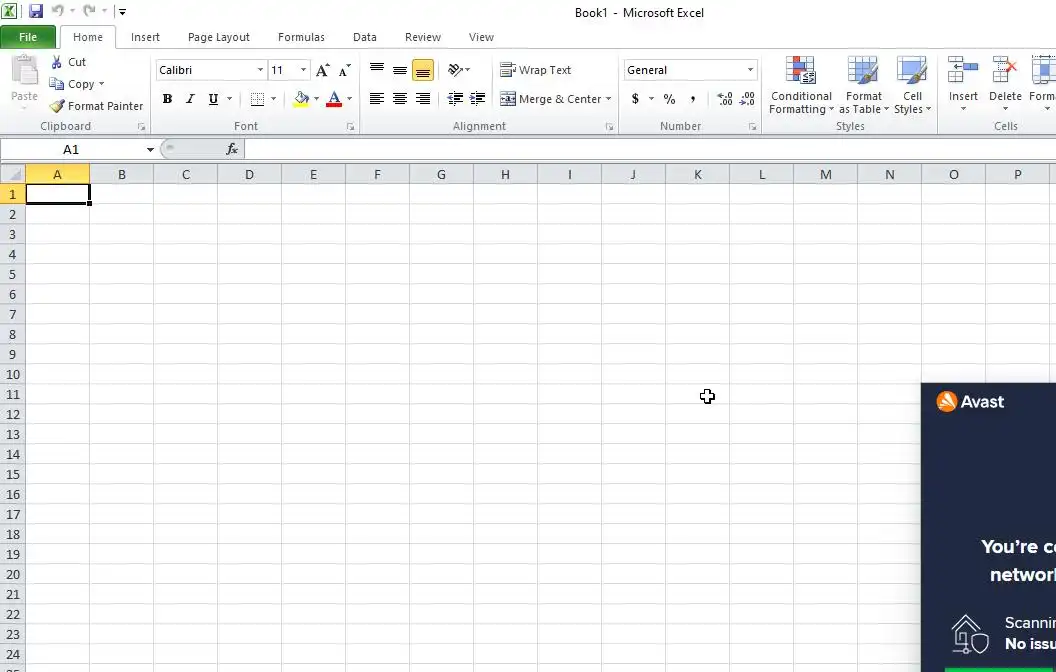The height and width of the screenshot is (672, 1056).
Task: Click Decrease Decimal icon
Action: 748,99
